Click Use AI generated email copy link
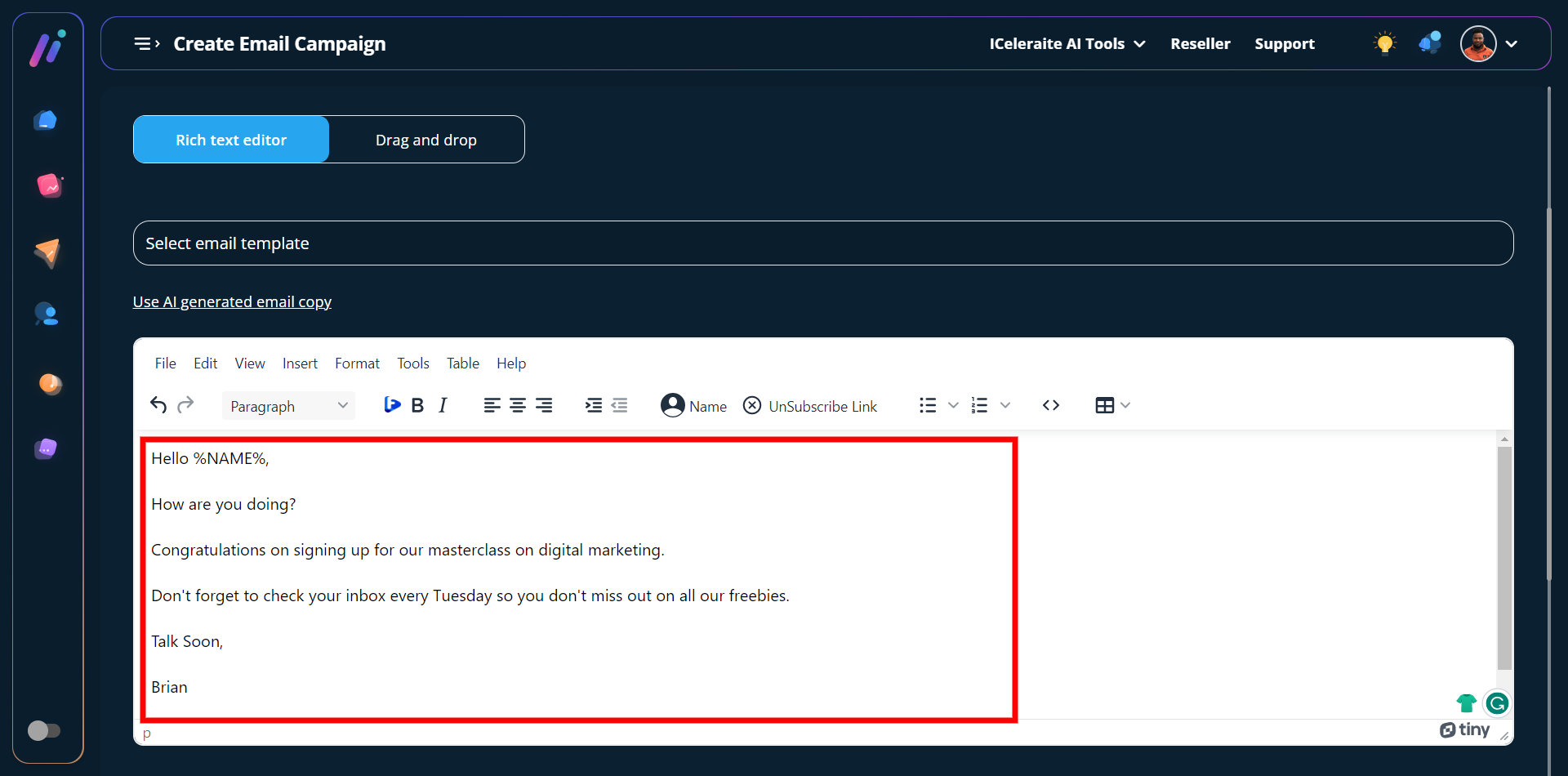 point(232,302)
